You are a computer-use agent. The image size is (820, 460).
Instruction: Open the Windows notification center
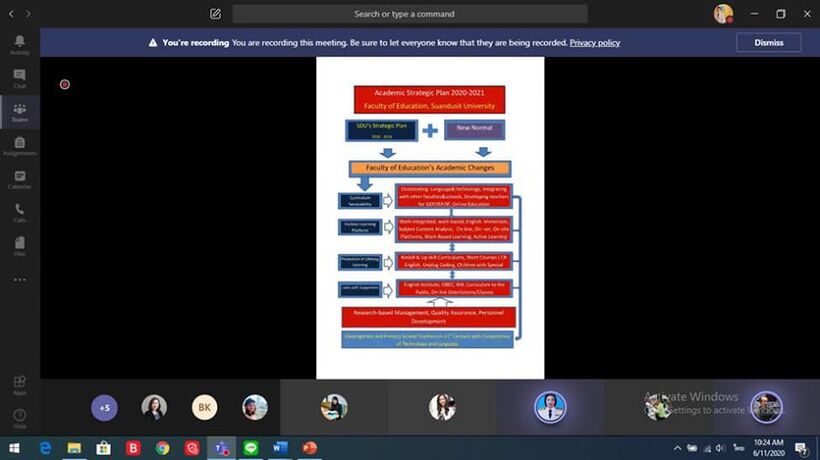click(x=801, y=448)
